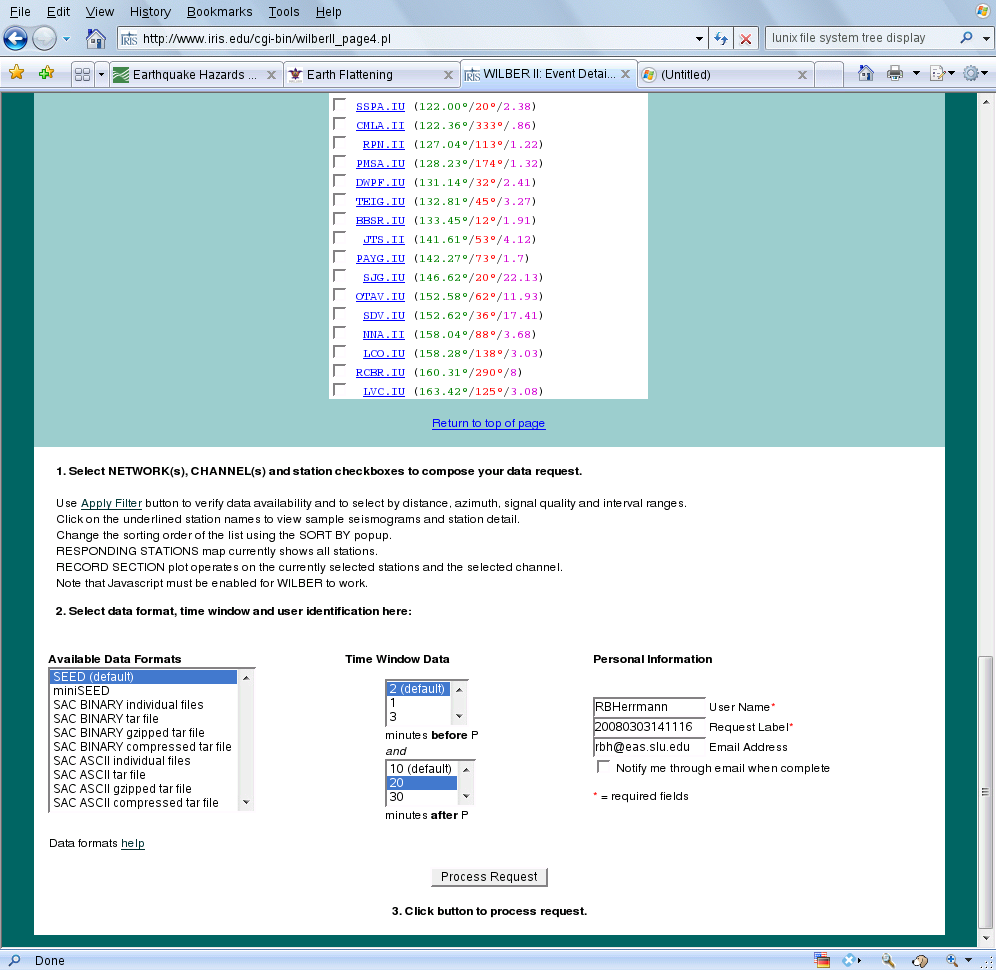Click the search magnifier icon in search box
This screenshot has width=996, height=970.
tap(967, 38)
